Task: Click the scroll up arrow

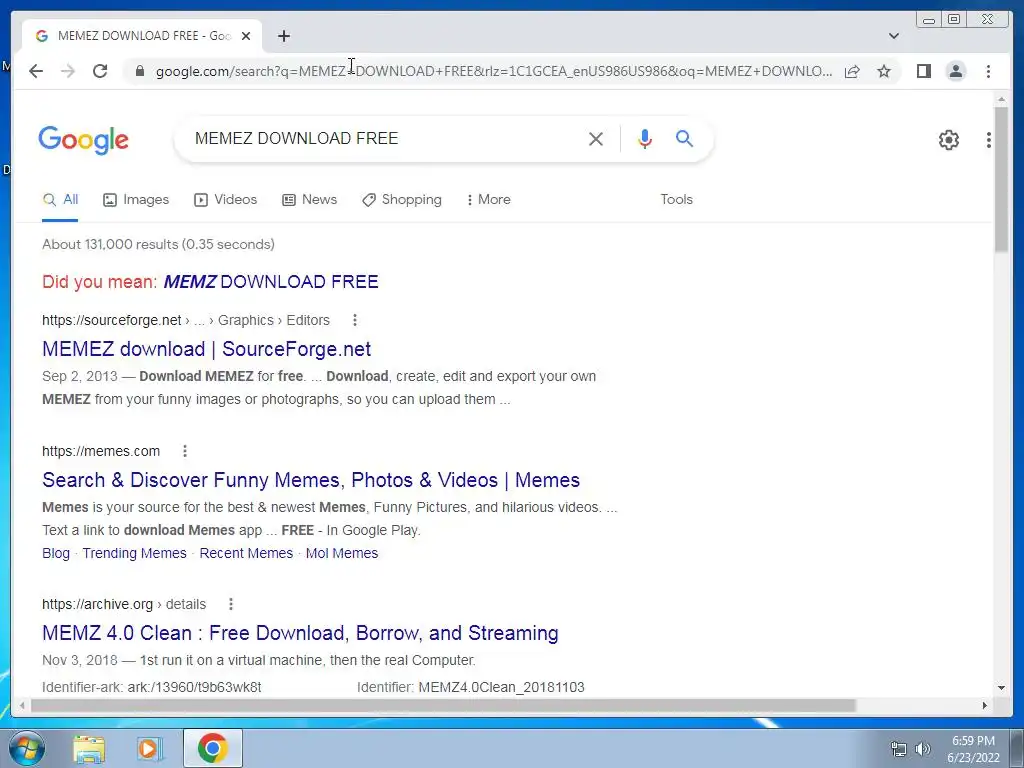Action: 1001,99
